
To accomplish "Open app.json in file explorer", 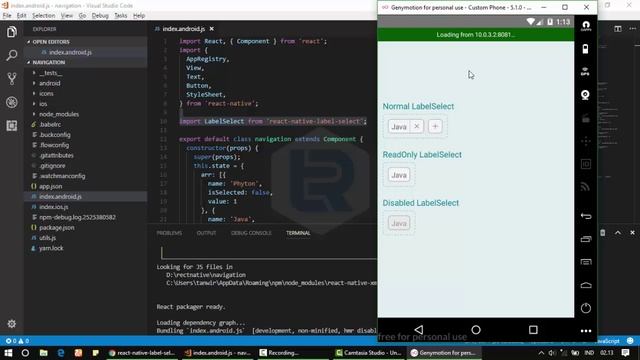I will [51, 186].
